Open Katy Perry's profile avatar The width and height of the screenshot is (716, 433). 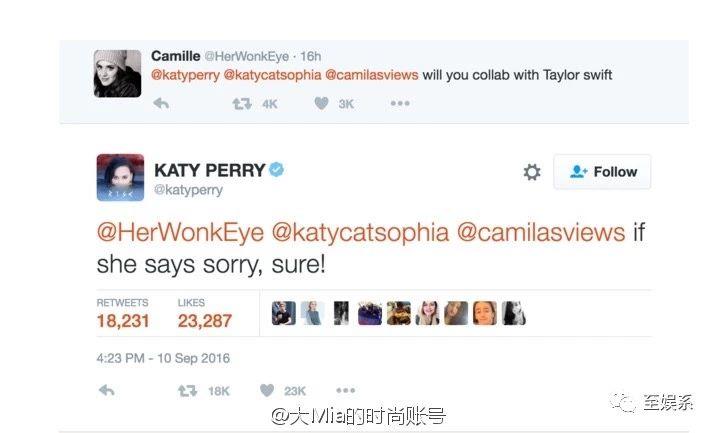(x=121, y=177)
